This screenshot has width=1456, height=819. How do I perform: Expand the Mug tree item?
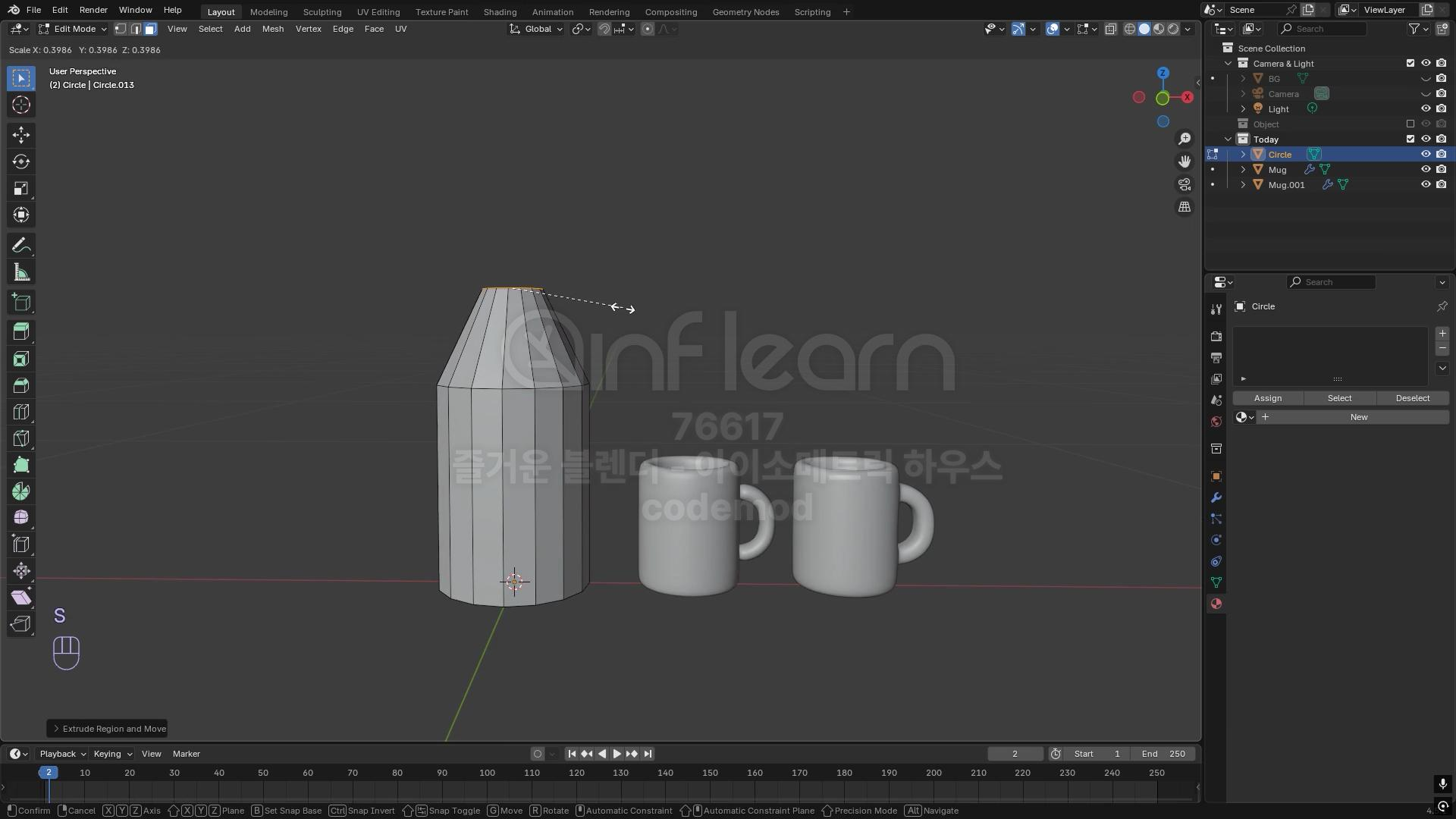coord(1243,170)
